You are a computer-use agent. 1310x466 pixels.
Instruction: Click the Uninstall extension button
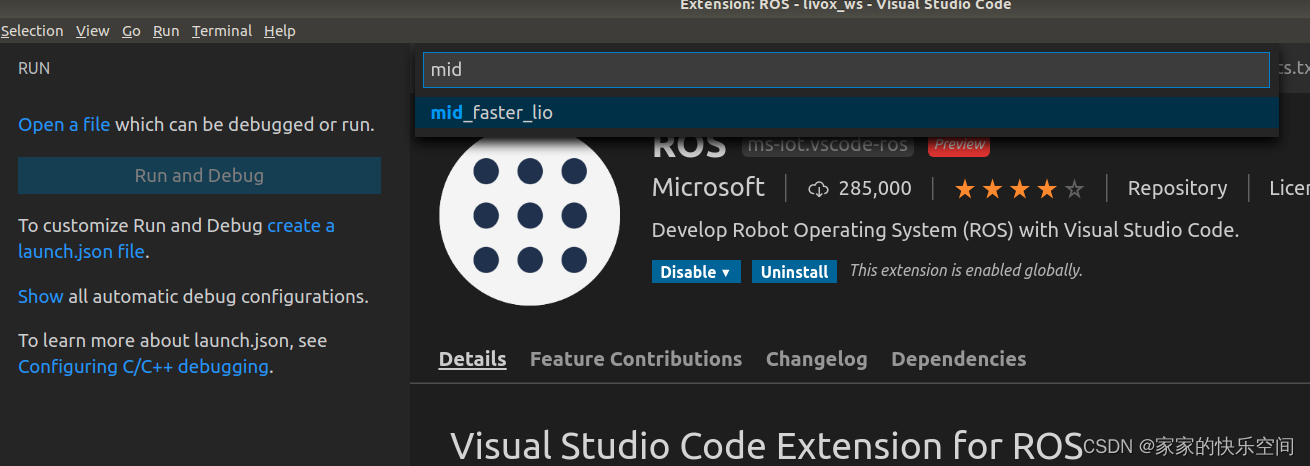[x=794, y=272]
